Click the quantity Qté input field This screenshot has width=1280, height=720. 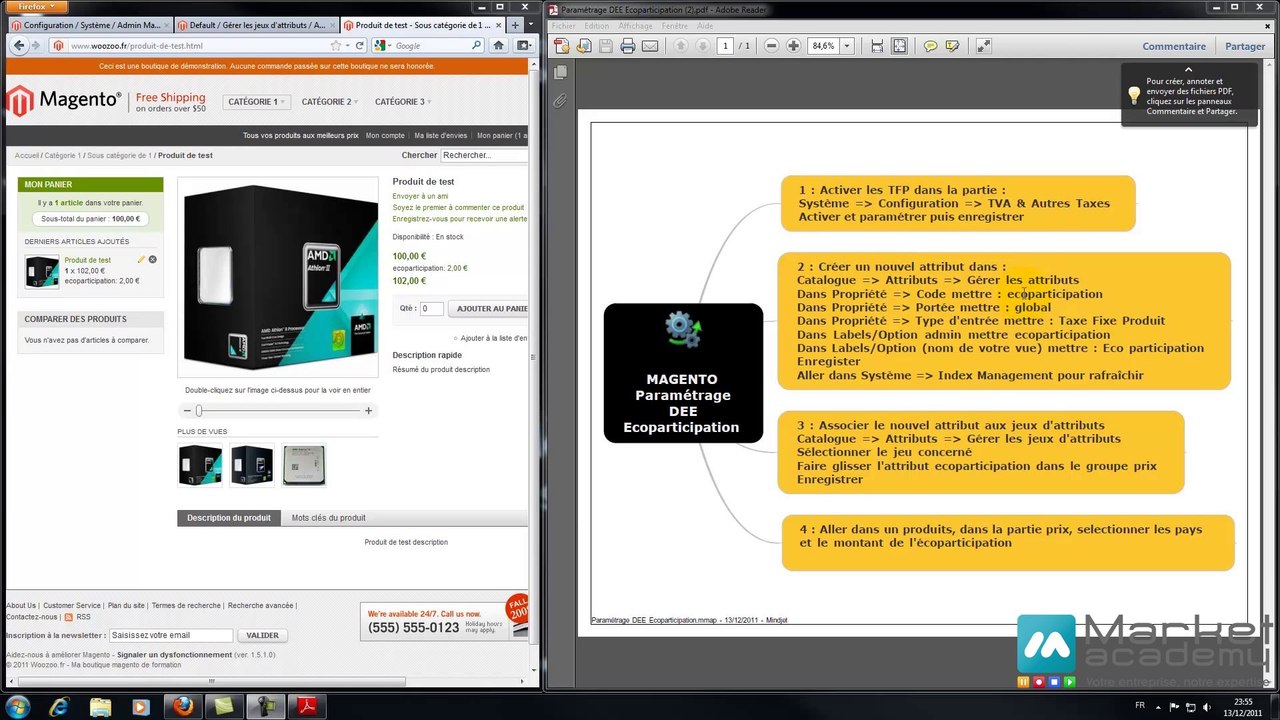click(x=431, y=309)
